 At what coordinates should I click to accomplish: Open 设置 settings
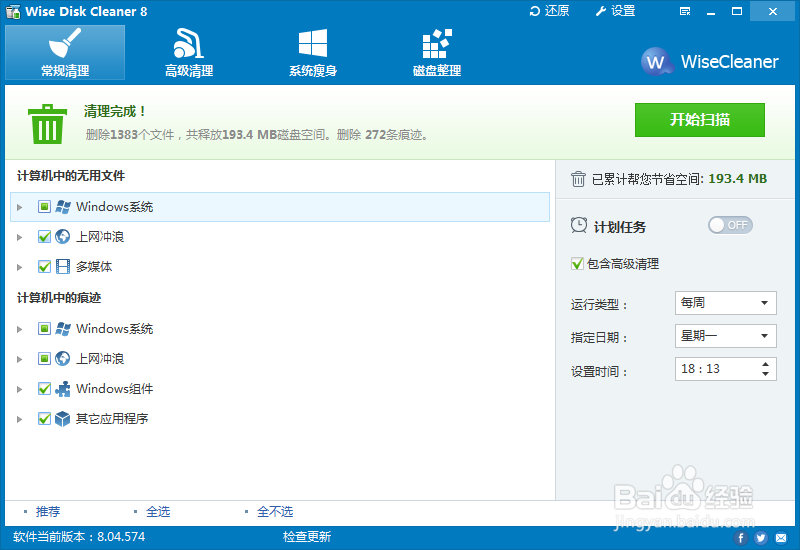pos(615,11)
